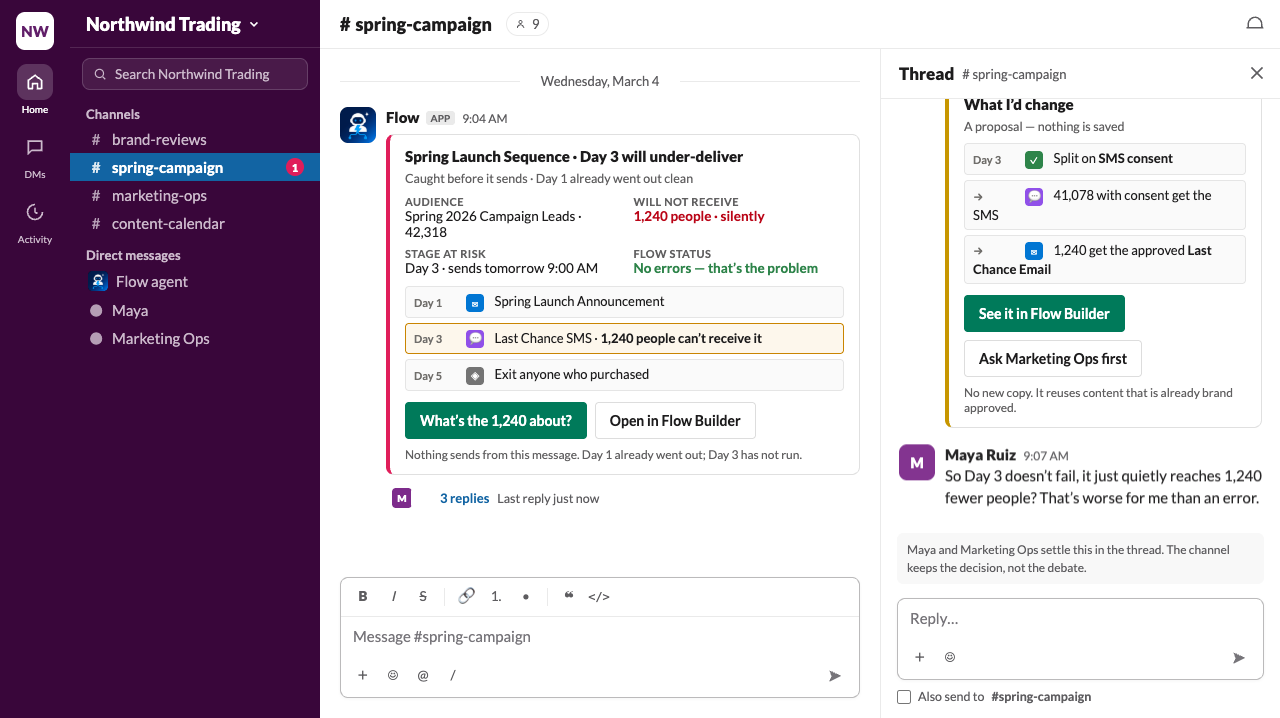Click the NW workspace logo

point(35,31)
